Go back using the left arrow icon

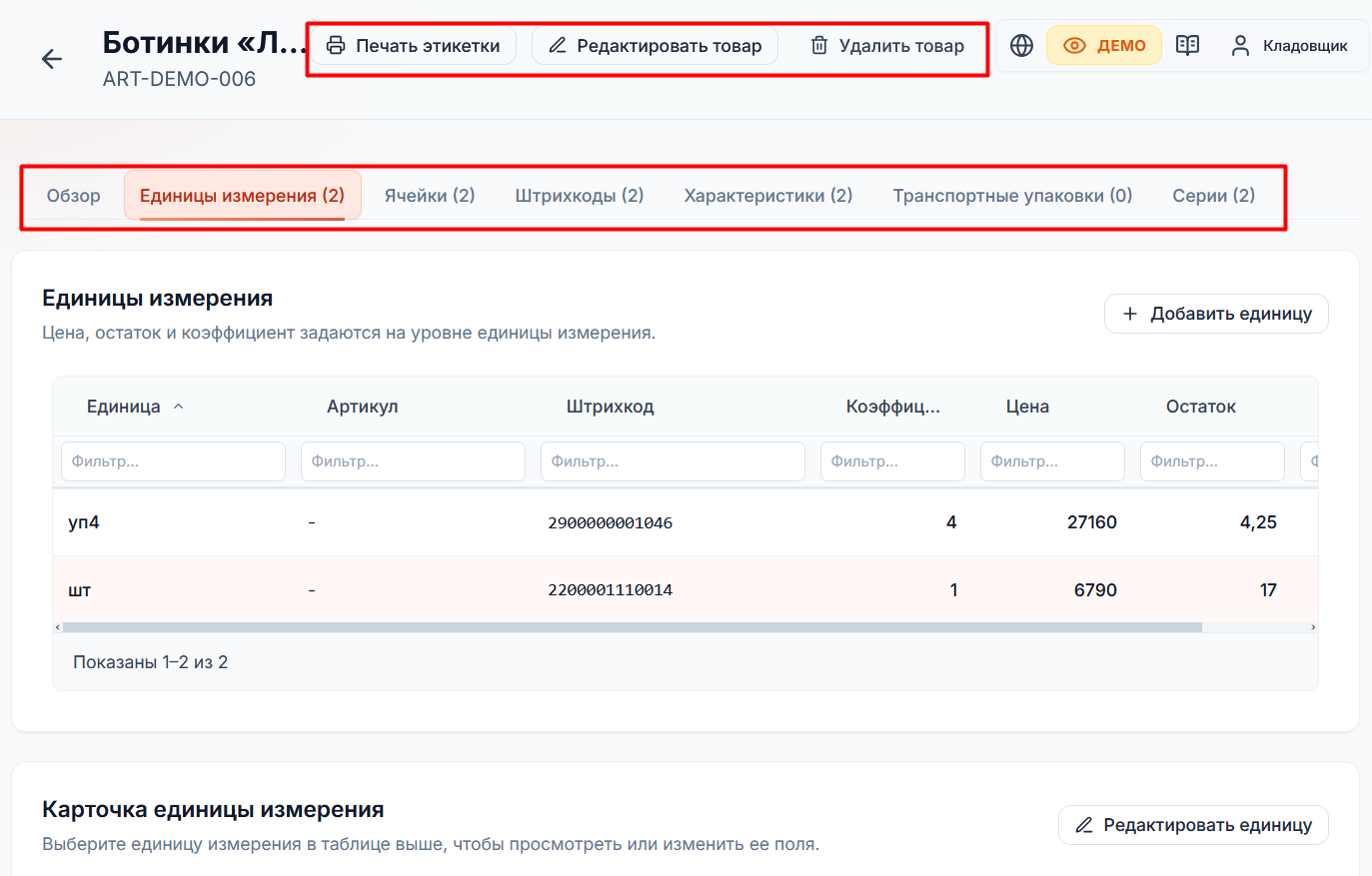(52, 59)
